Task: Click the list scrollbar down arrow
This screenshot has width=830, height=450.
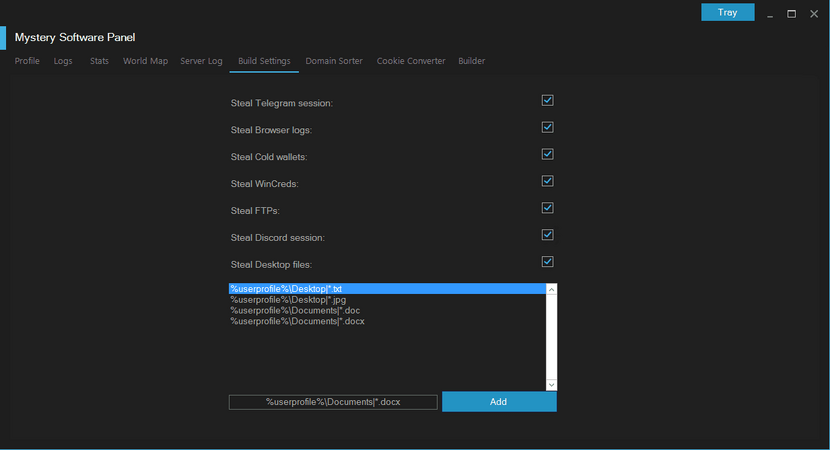Action: tap(551, 385)
